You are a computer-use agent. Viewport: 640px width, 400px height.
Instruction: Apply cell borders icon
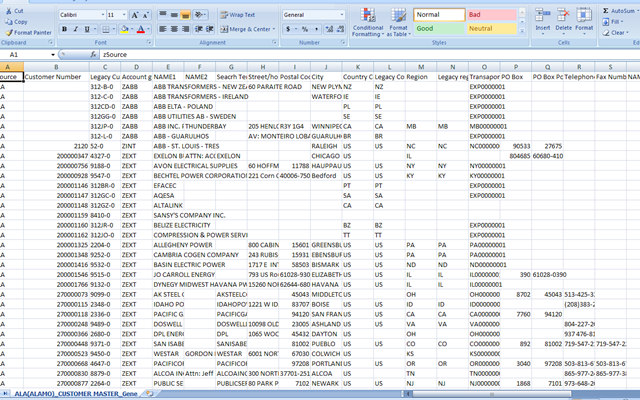[106, 29]
